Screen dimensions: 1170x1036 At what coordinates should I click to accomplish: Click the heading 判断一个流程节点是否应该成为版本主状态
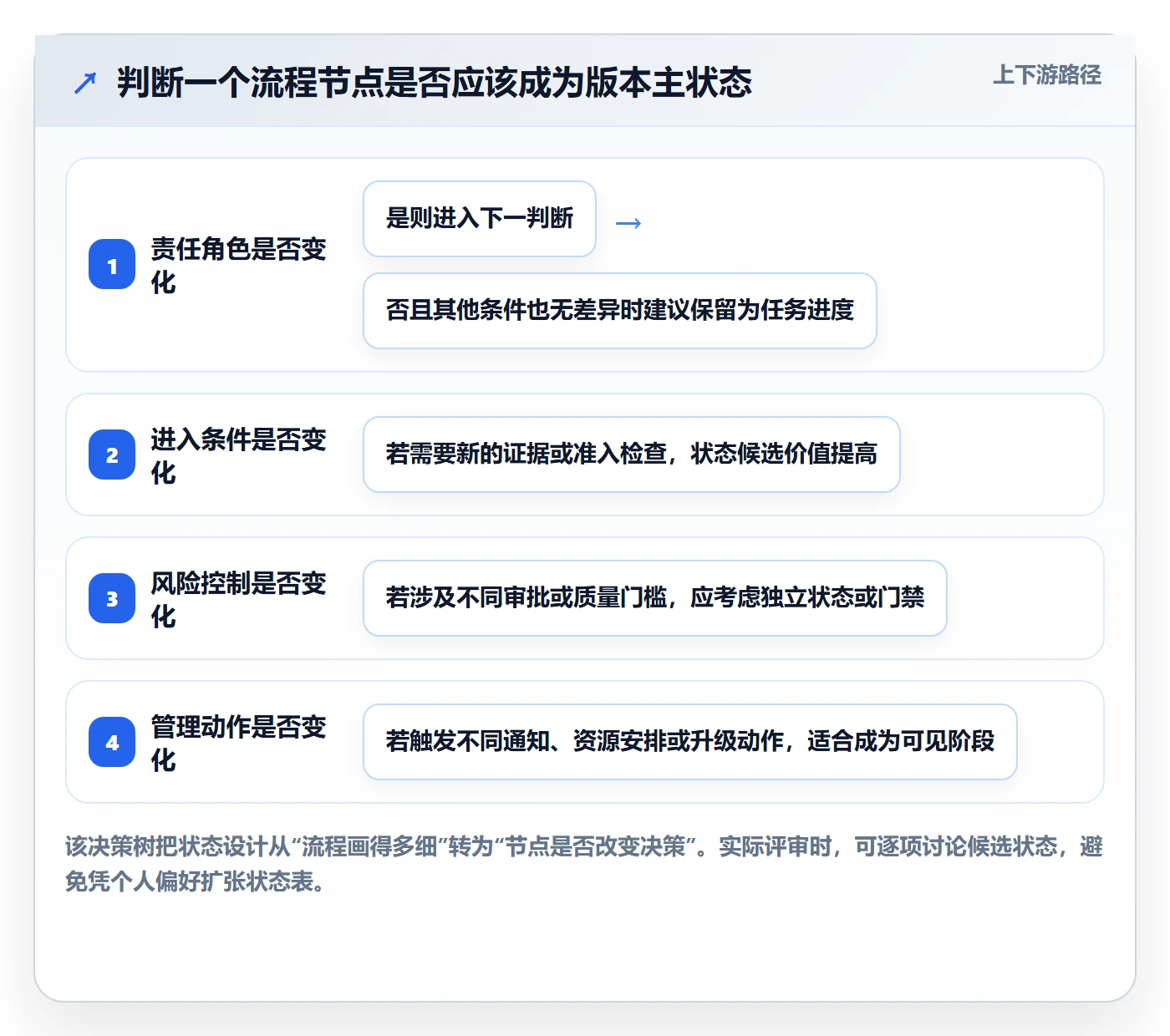(435, 83)
